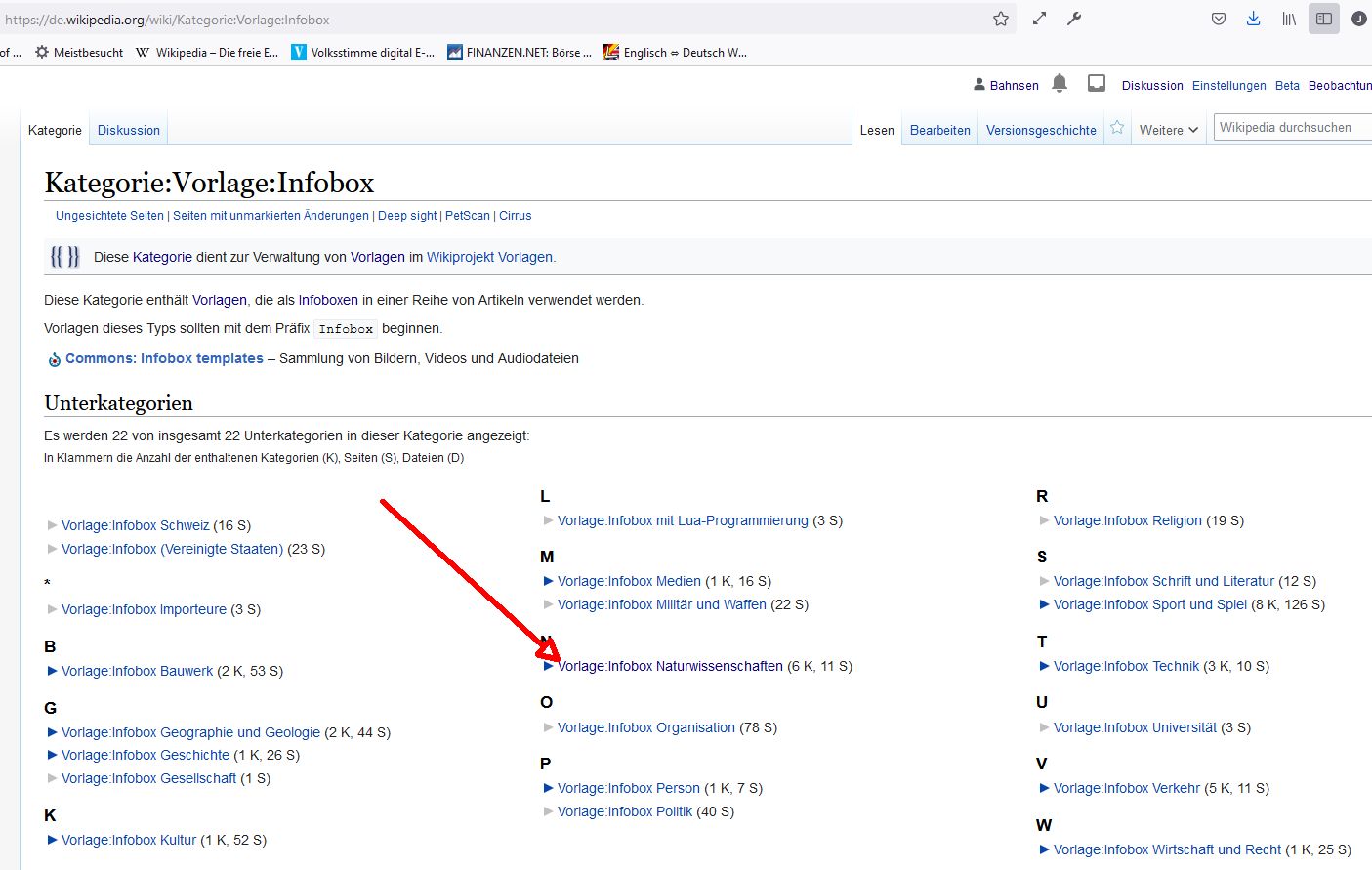Click the curly braces template icon
The width and height of the screenshot is (1372, 870).
[x=64, y=257]
